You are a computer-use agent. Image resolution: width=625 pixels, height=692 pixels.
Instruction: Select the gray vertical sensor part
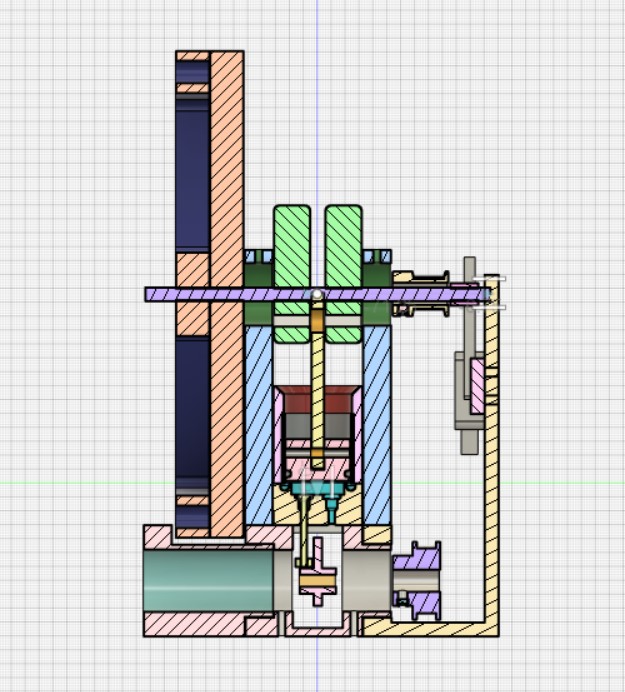click(x=470, y=355)
